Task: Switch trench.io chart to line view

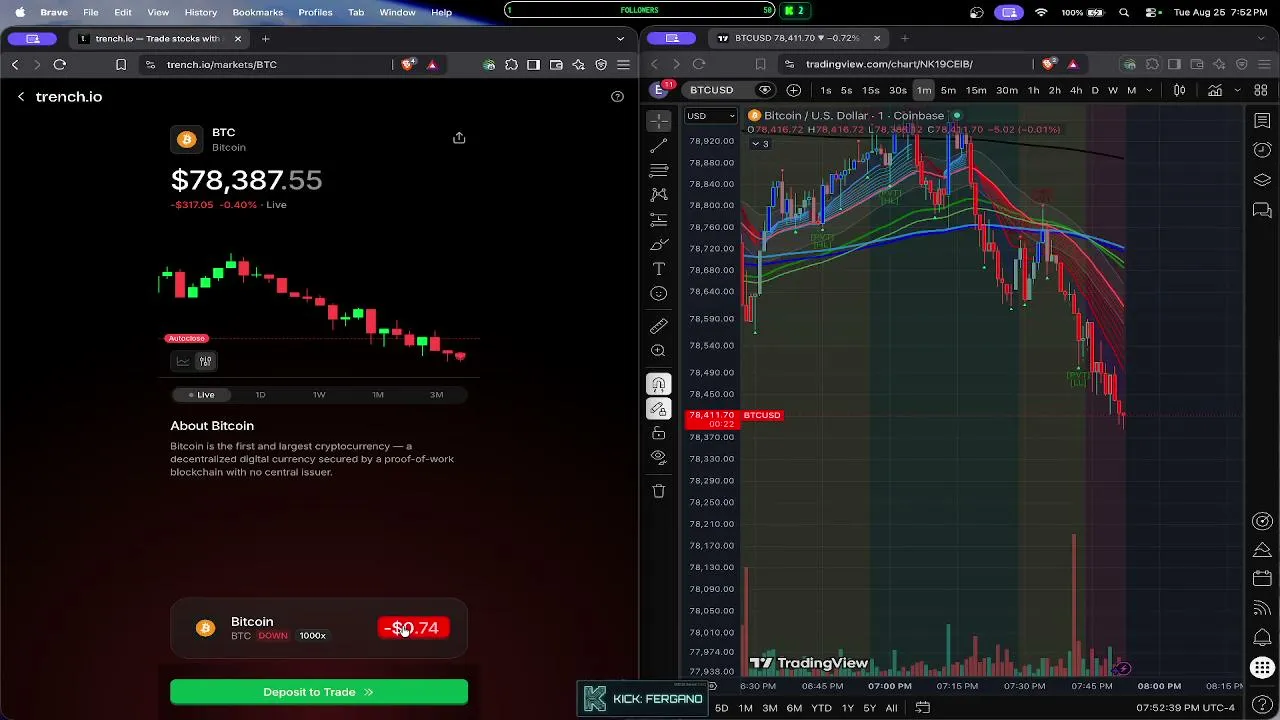Action: point(183,361)
